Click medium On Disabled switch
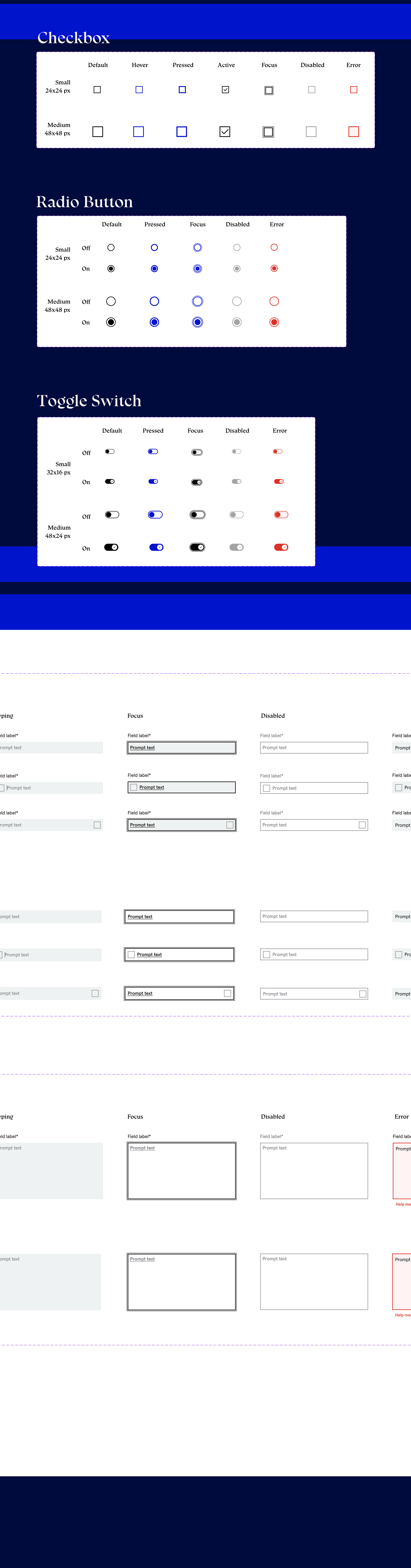The width and height of the screenshot is (411, 1568). coord(237,547)
